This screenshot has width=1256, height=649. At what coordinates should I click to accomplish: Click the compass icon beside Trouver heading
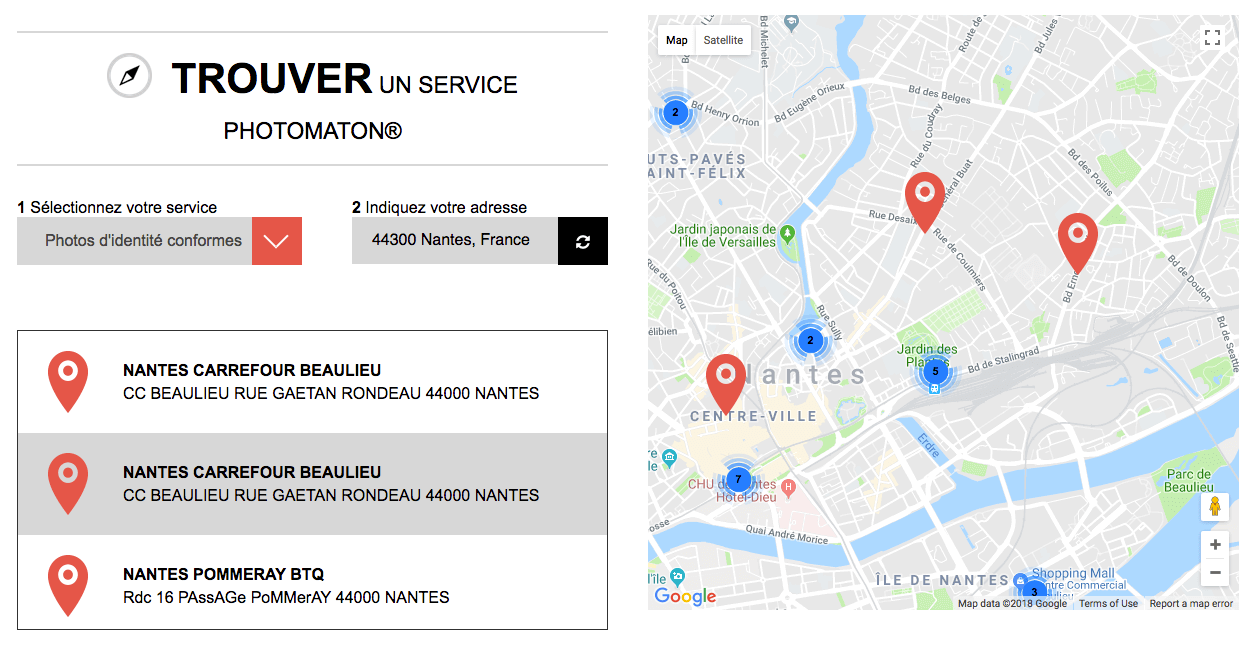click(129, 76)
